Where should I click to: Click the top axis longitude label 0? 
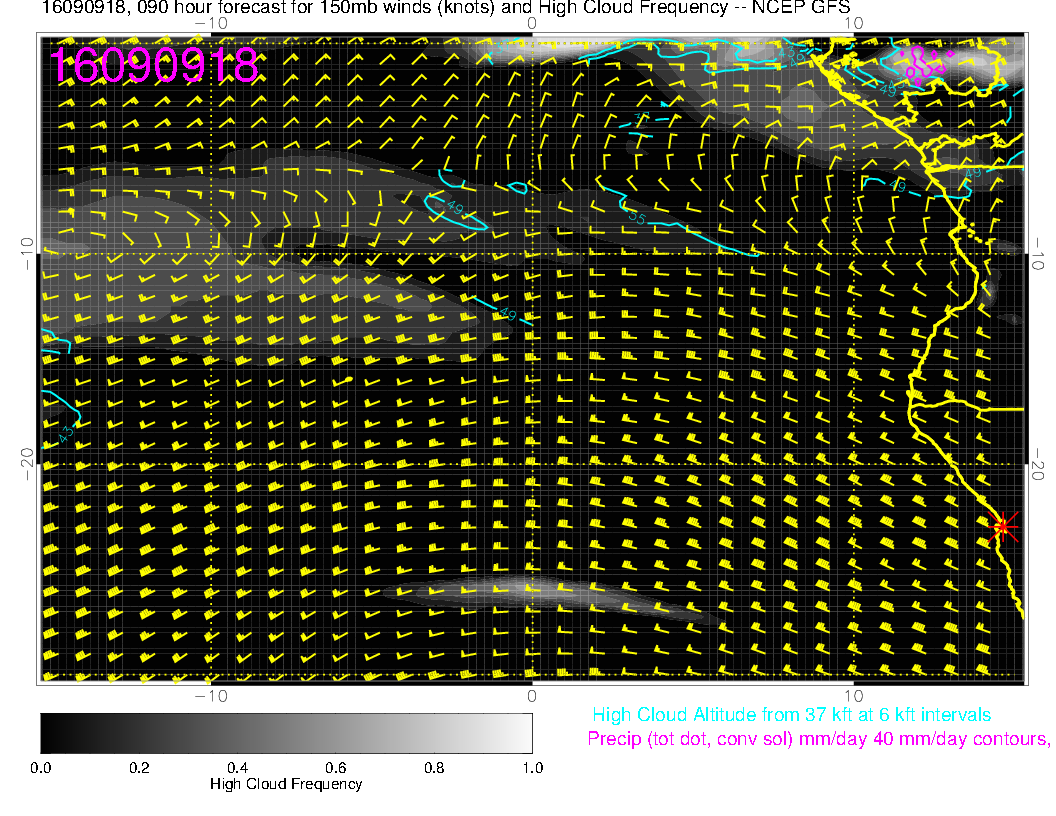531,23
